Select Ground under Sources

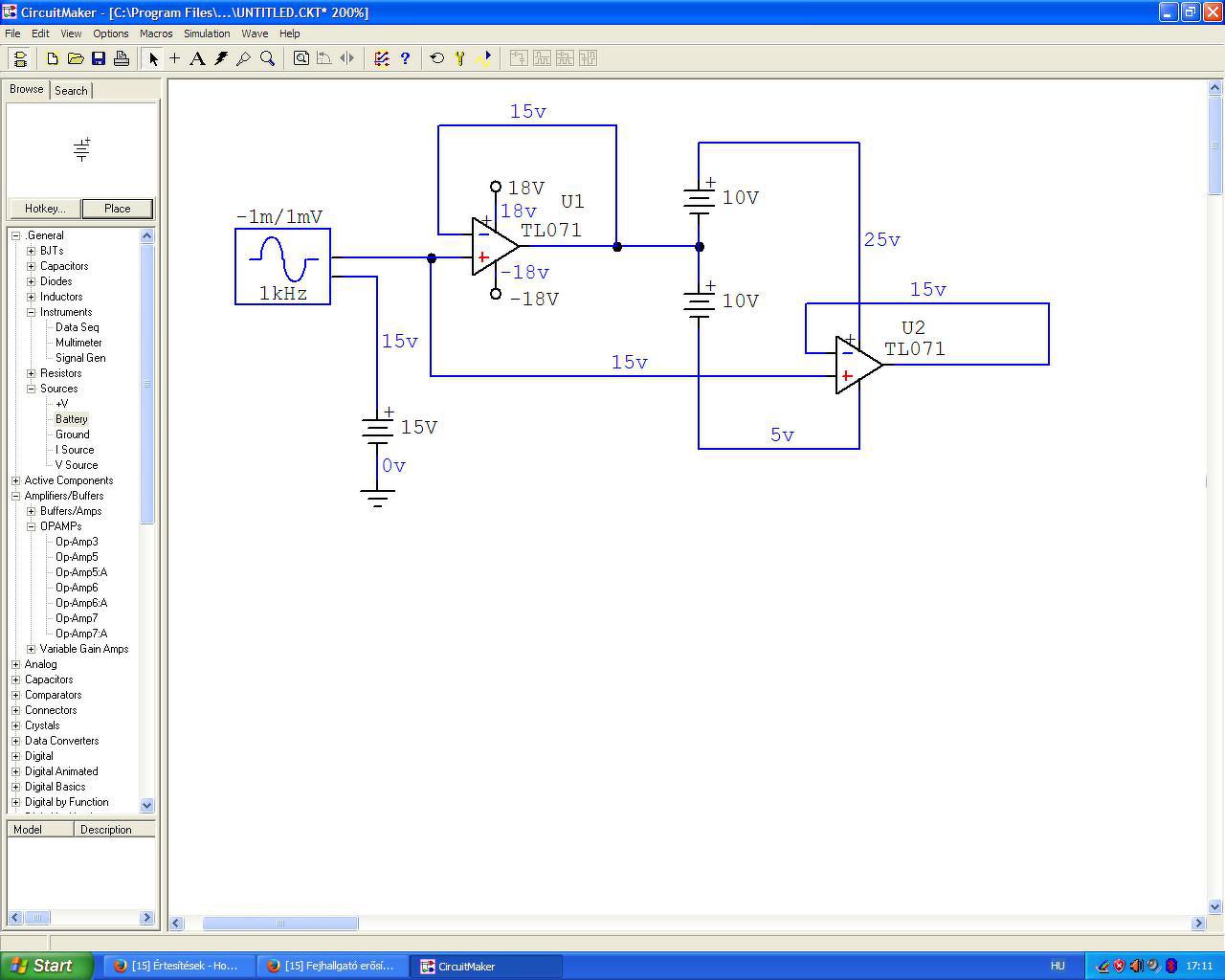coord(73,434)
